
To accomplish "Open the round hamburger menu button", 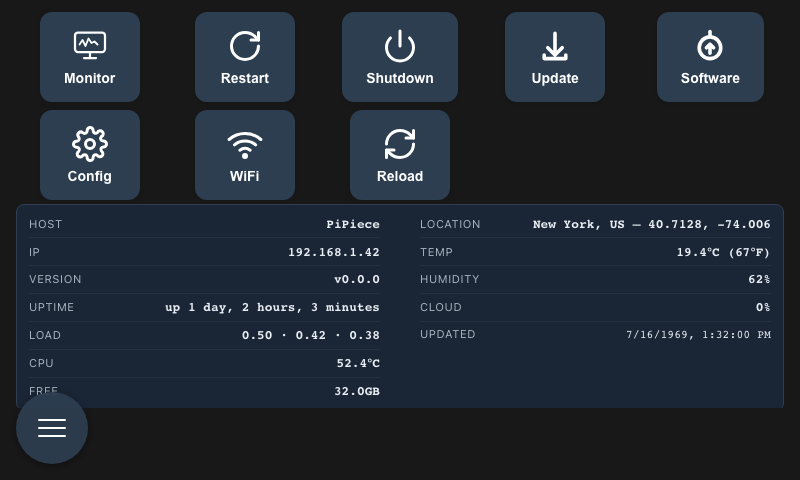I will (x=52, y=428).
